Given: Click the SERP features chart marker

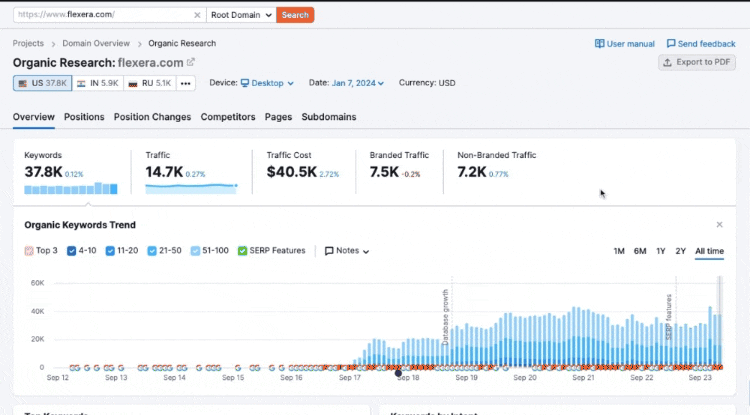Looking at the screenshot, I should pos(669,317).
